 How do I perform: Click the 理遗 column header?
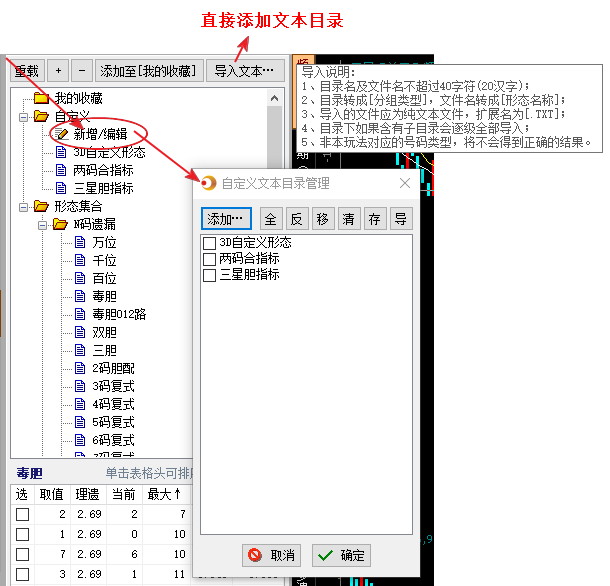coord(87,494)
